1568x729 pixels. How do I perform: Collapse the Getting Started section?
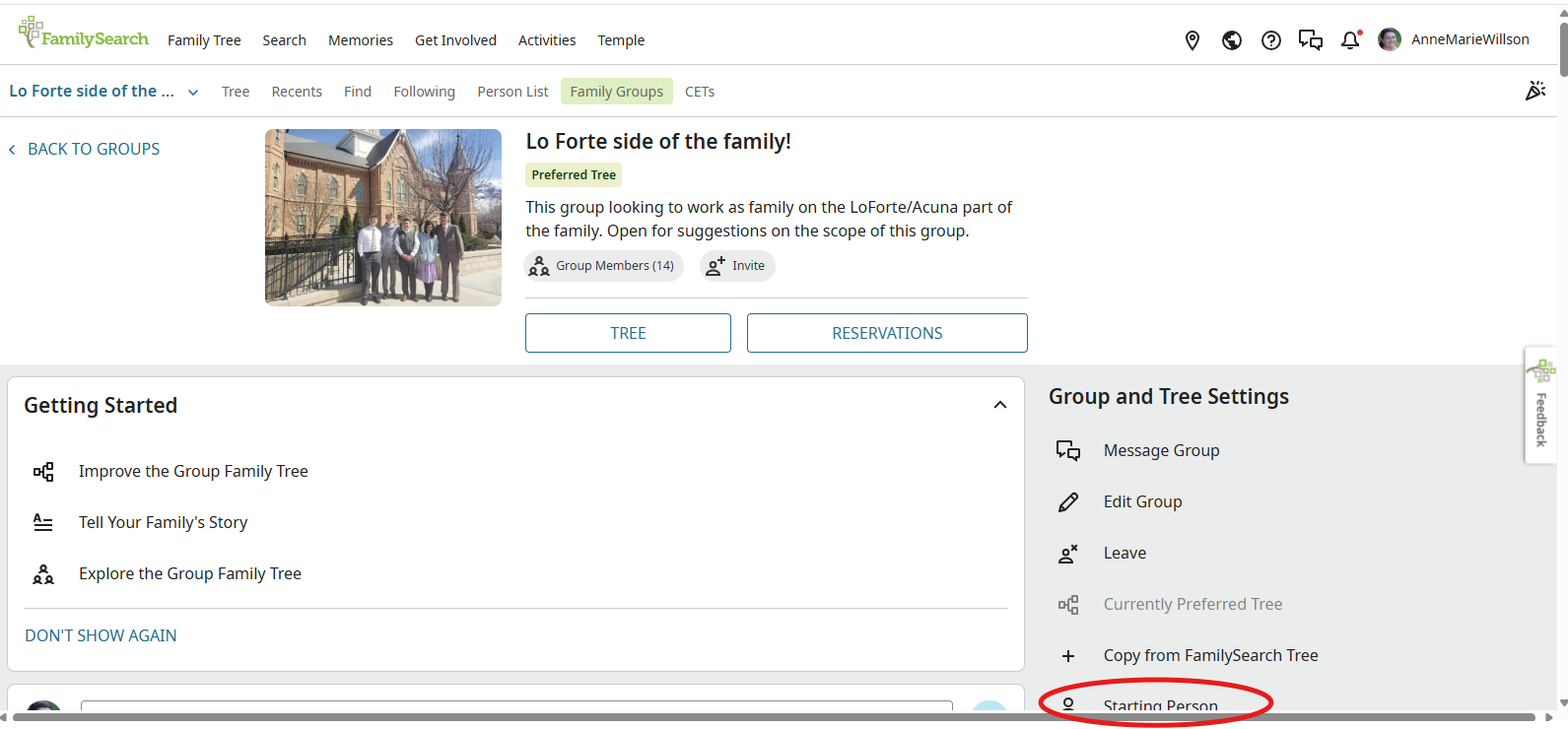1000,405
